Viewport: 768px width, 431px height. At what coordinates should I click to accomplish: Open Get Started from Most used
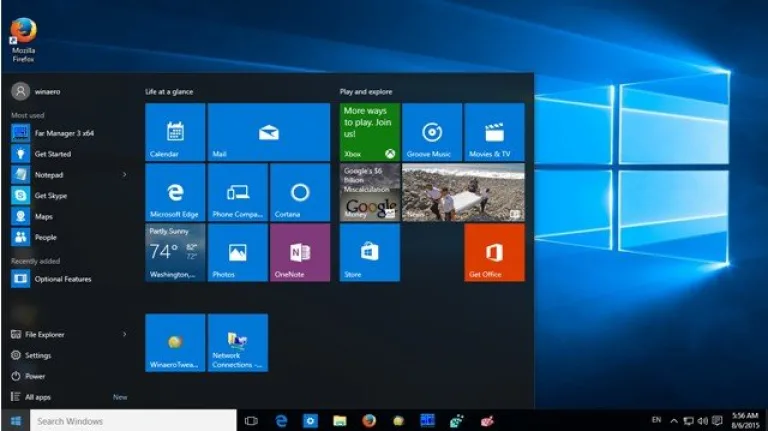41,154
